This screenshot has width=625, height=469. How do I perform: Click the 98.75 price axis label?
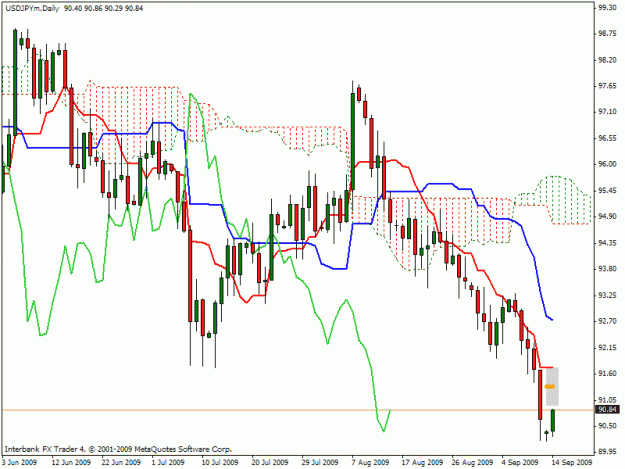[607, 34]
